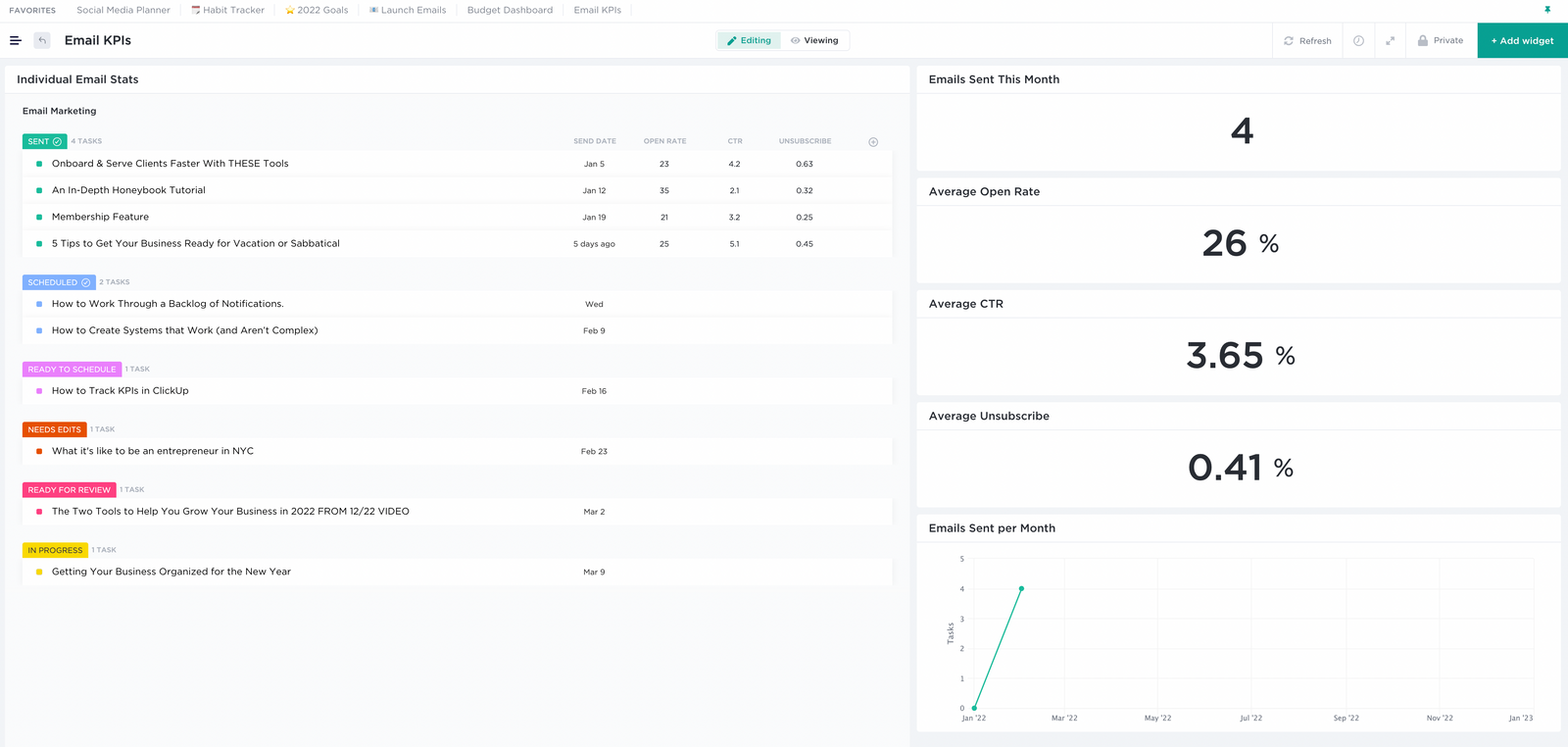Screen dimensions: 1568x747
Task: Collapse the NEEDS EDITS group
Action: (55, 429)
